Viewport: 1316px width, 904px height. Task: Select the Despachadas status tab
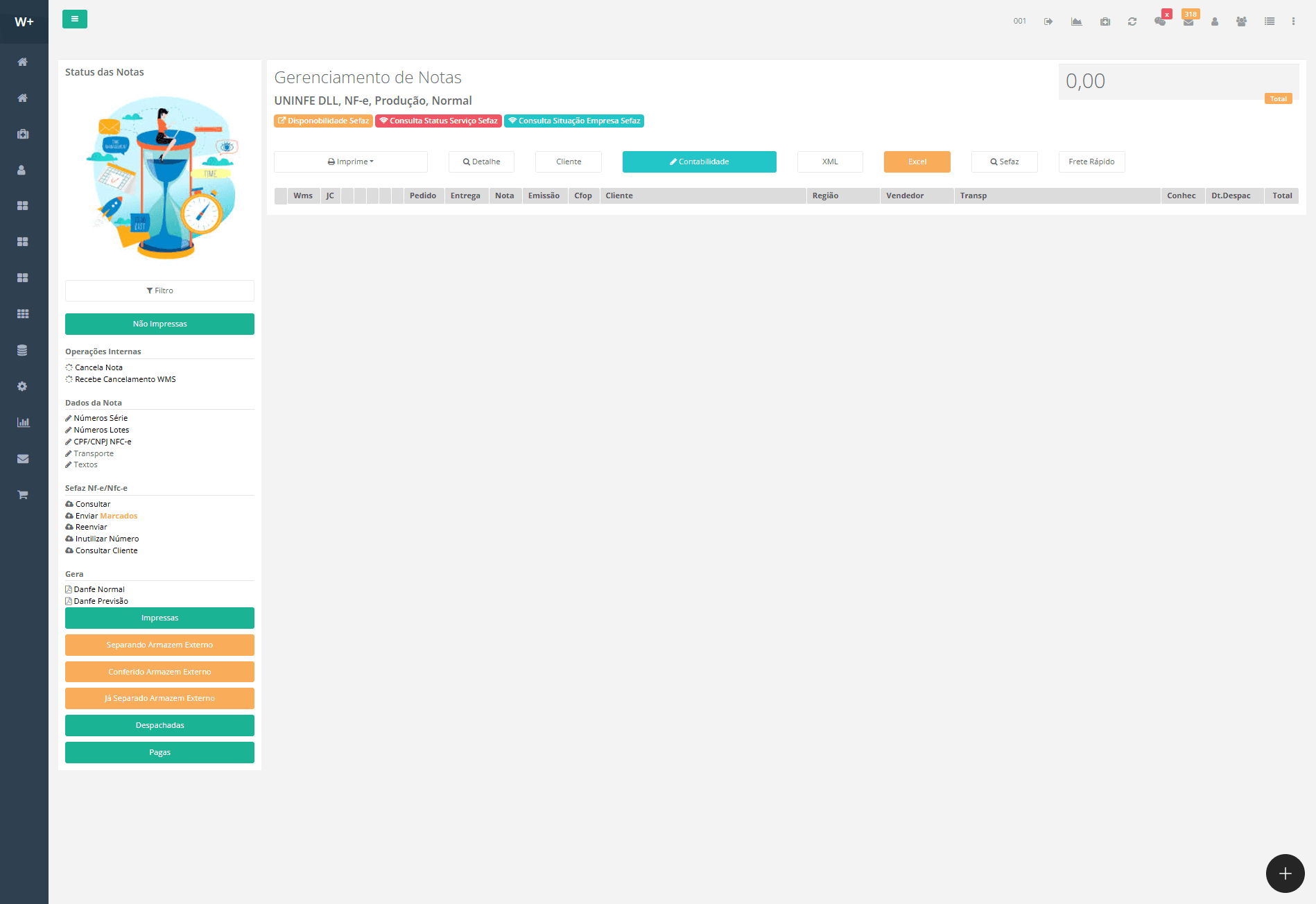(159, 725)
